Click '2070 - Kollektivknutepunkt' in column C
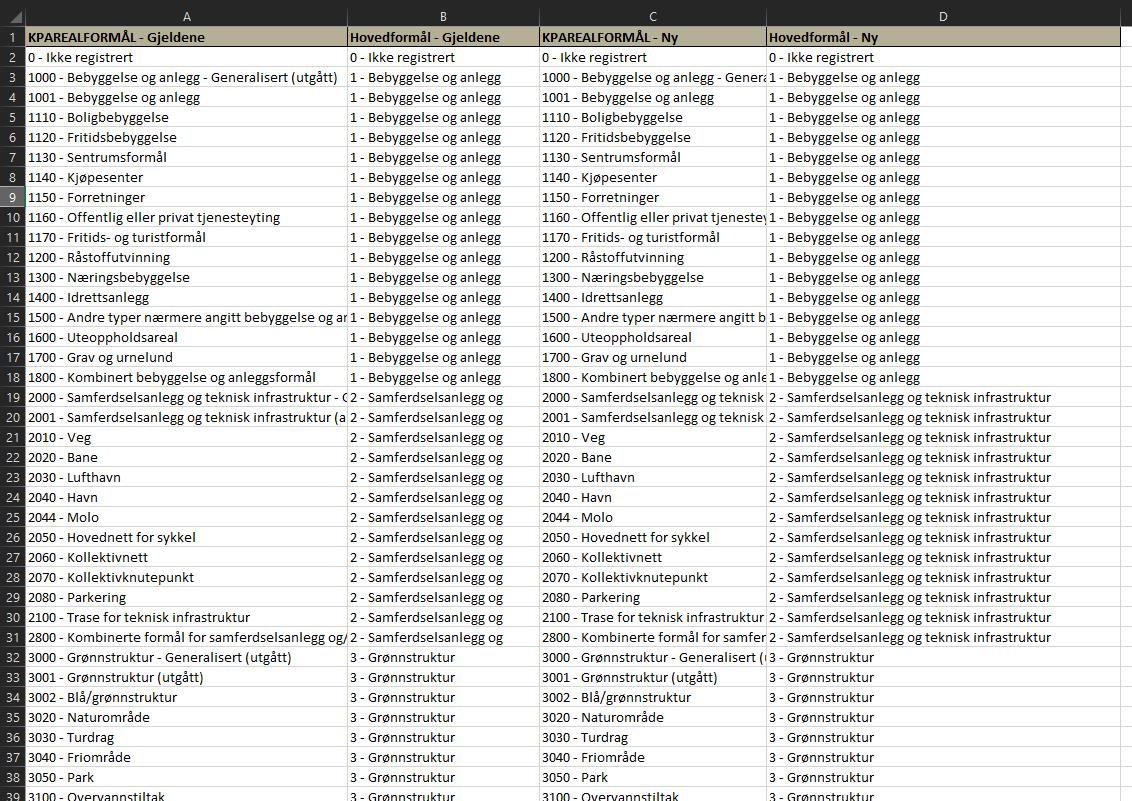 (653, 577)
